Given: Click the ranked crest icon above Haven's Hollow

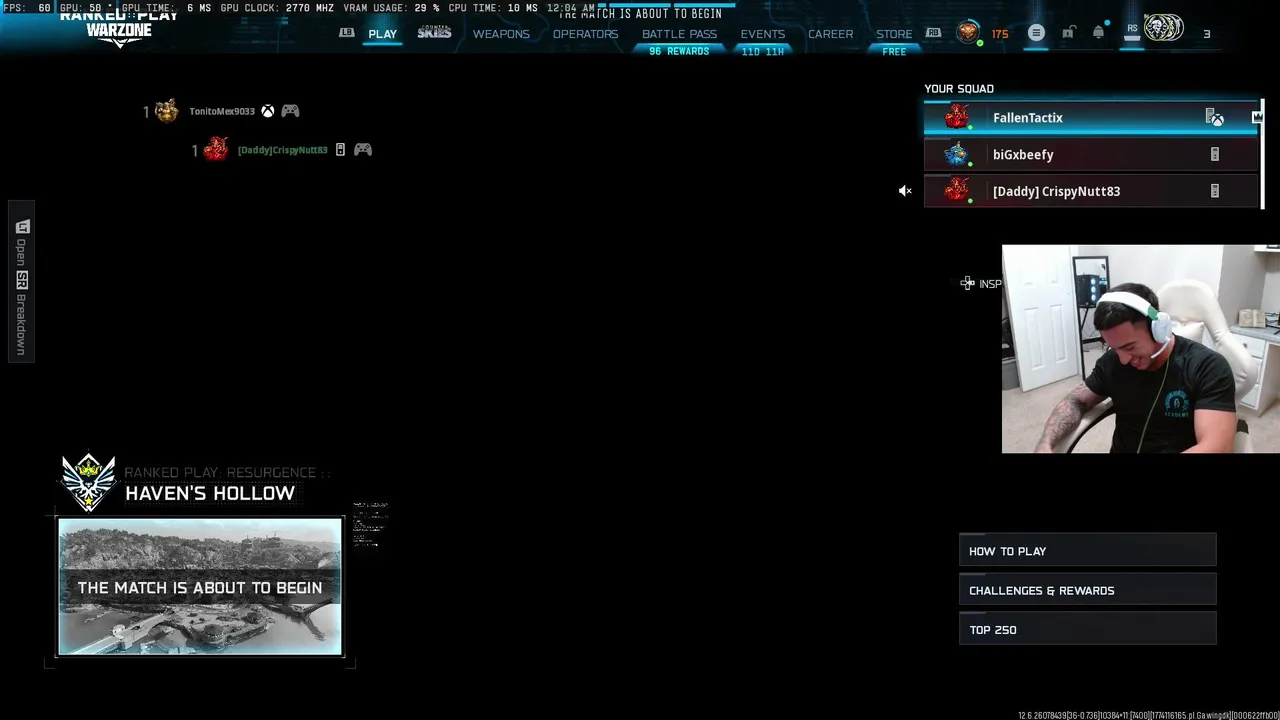Looking at the screenshot, I should (89, 482).
